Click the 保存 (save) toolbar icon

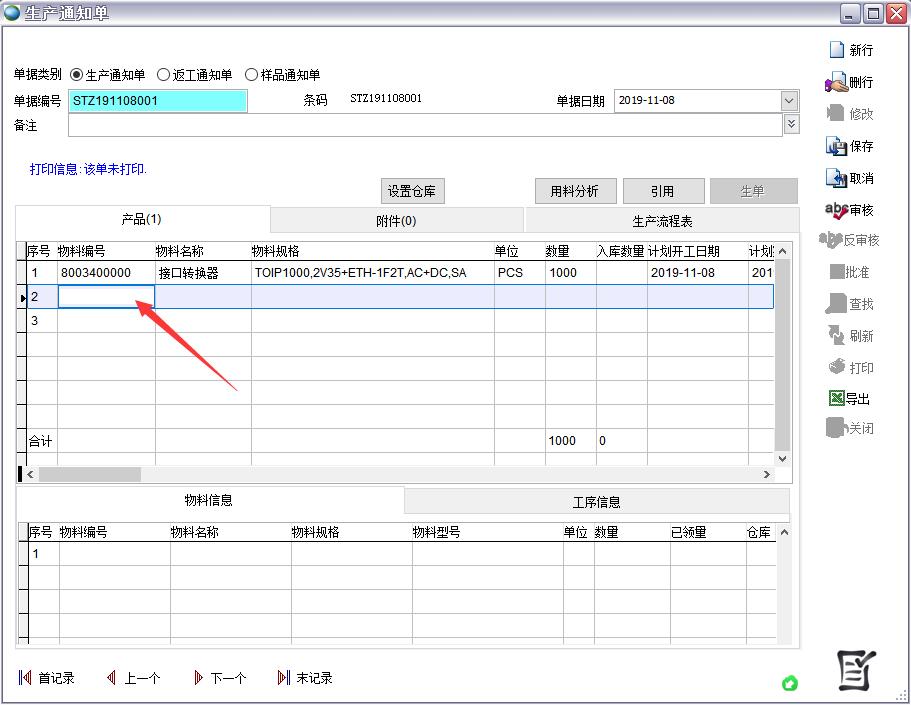click(x=837, y=146)
